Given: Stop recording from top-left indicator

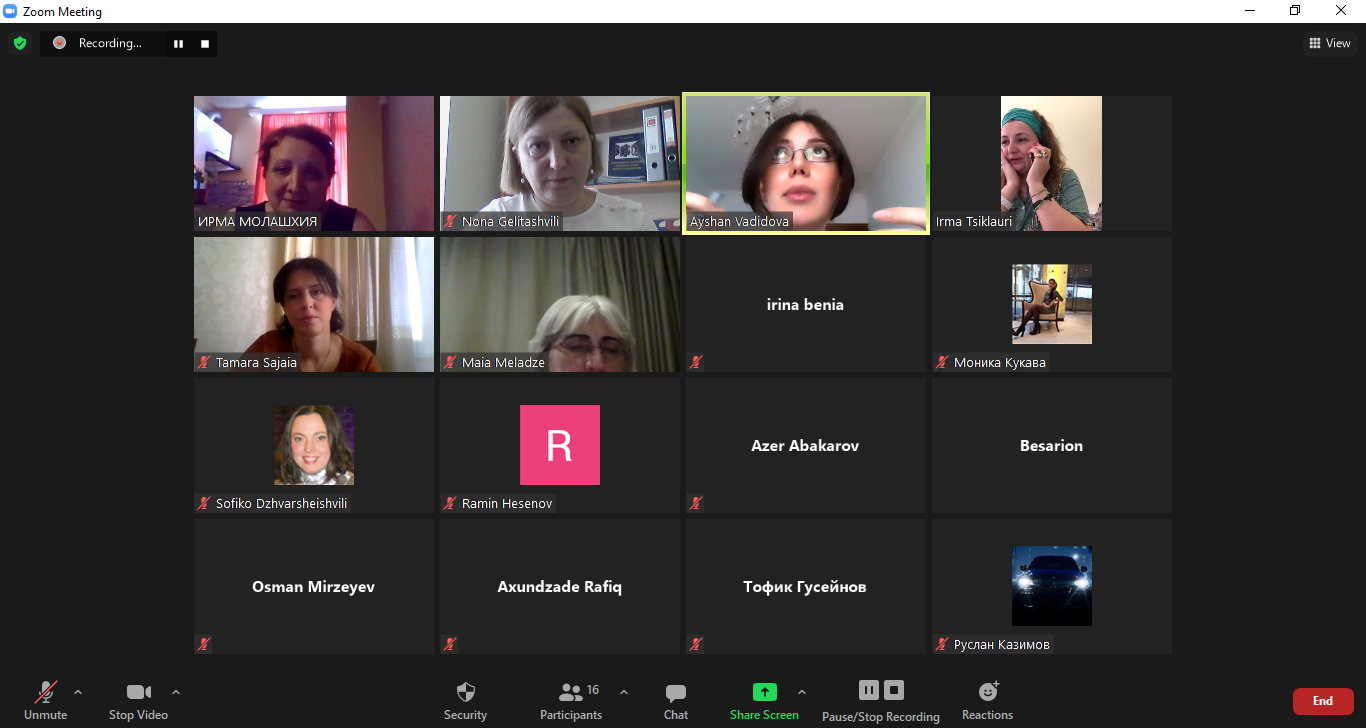Looking at the screenshot, I should (205, 43).
